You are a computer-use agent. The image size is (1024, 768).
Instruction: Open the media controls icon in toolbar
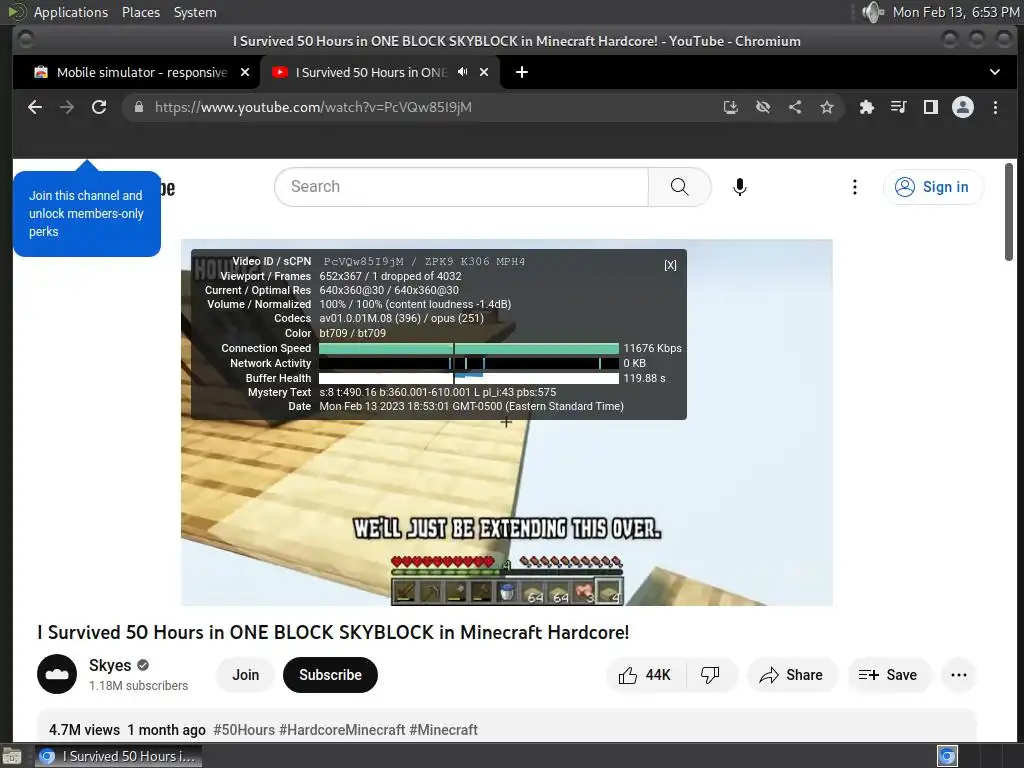tap(899, 107)
